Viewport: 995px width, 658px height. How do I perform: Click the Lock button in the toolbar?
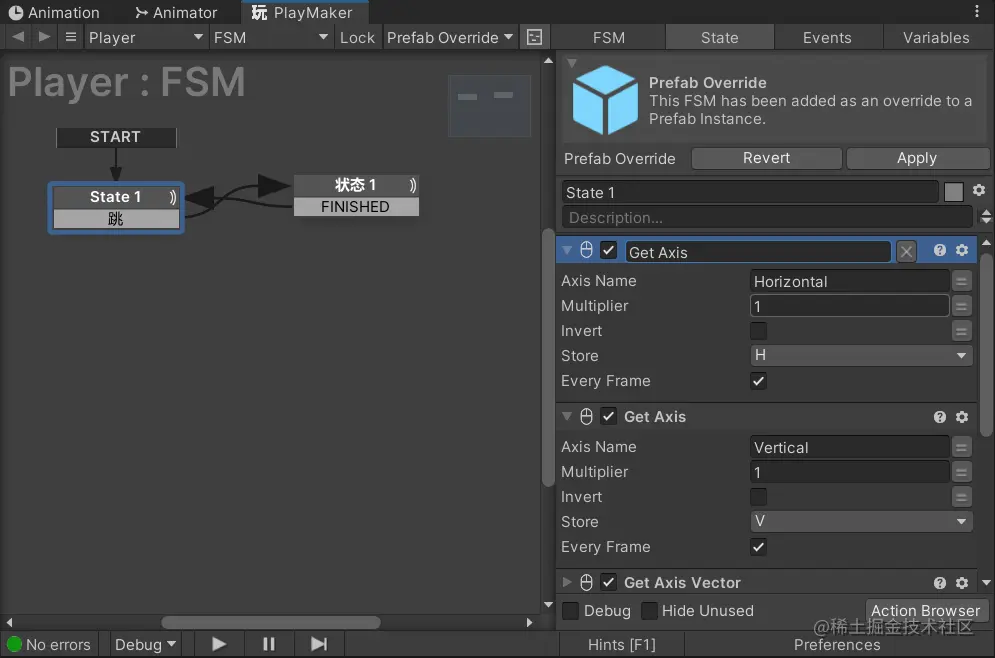click(x=357, y=37)
